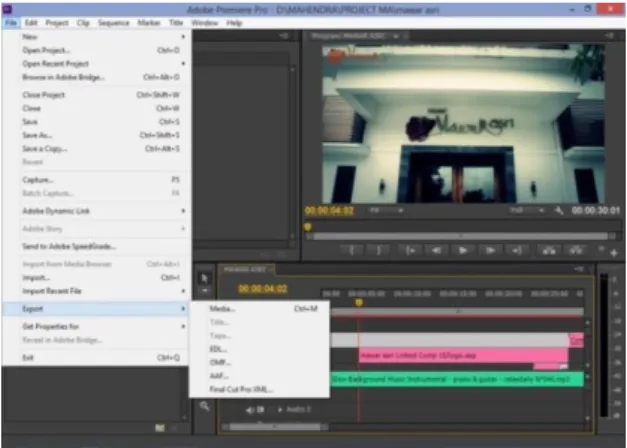Open the Program monitor panel menu
The image size is (627, 448).
609,36
